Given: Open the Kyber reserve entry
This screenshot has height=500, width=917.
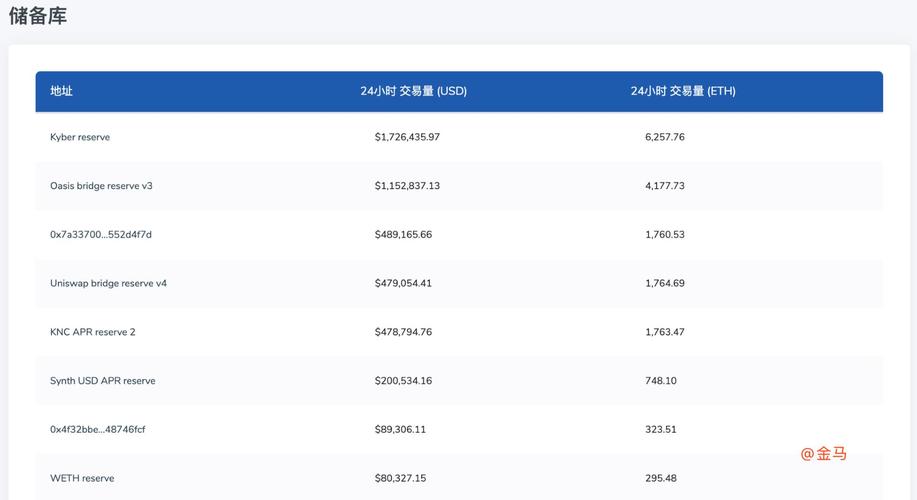Looking at the screenshot, I should 80,137.
